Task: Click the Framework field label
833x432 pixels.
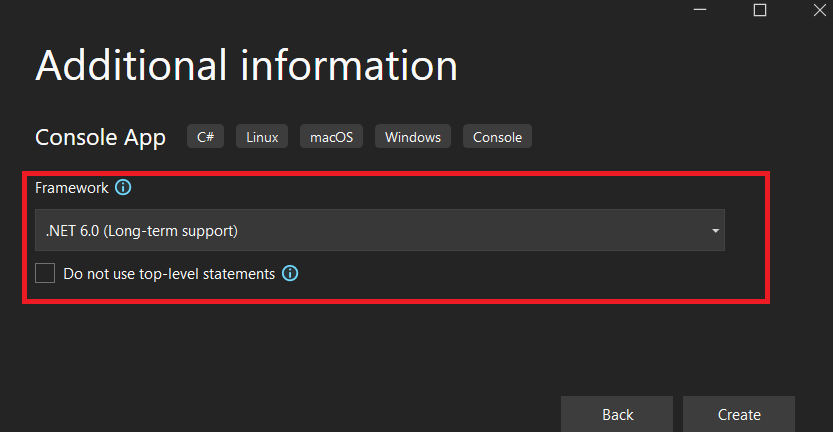Action: 72,188
